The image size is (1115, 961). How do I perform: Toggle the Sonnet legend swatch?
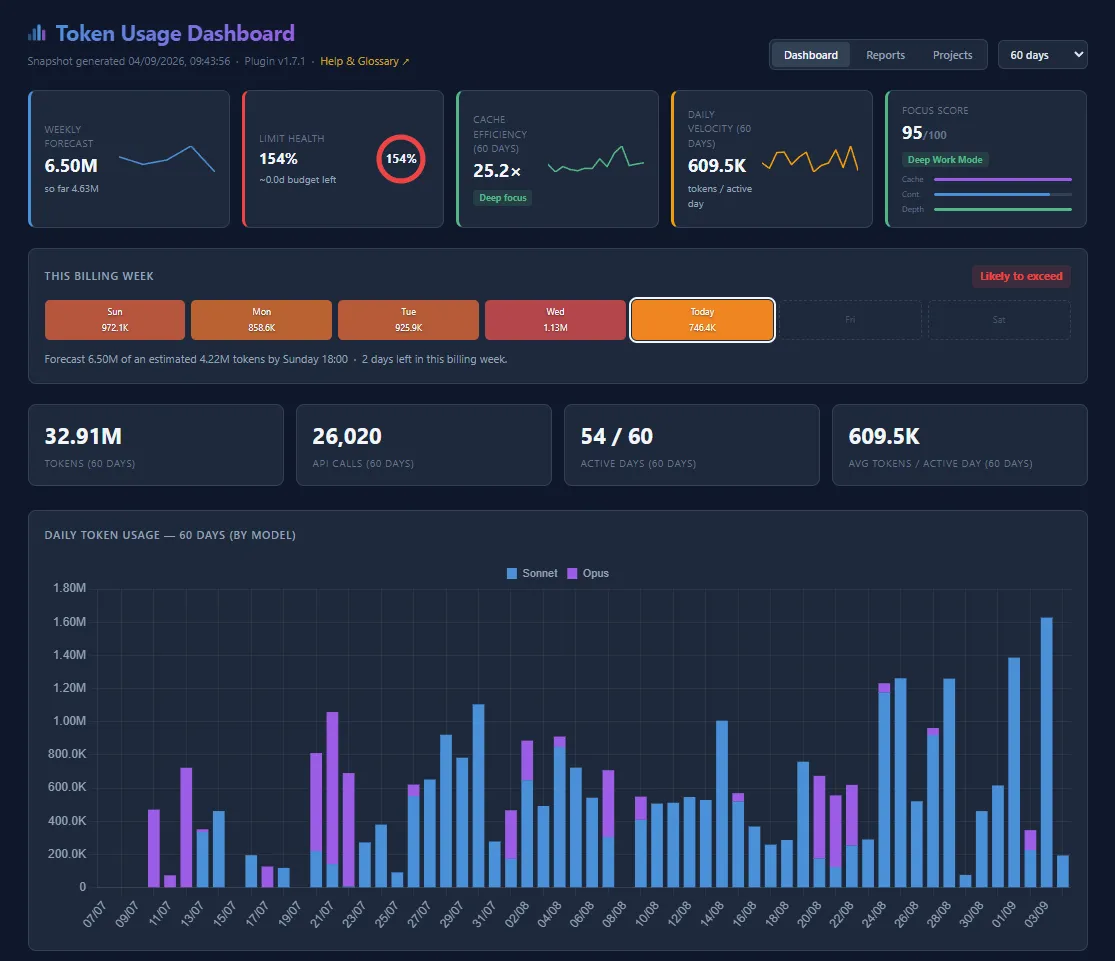point(512,573)
